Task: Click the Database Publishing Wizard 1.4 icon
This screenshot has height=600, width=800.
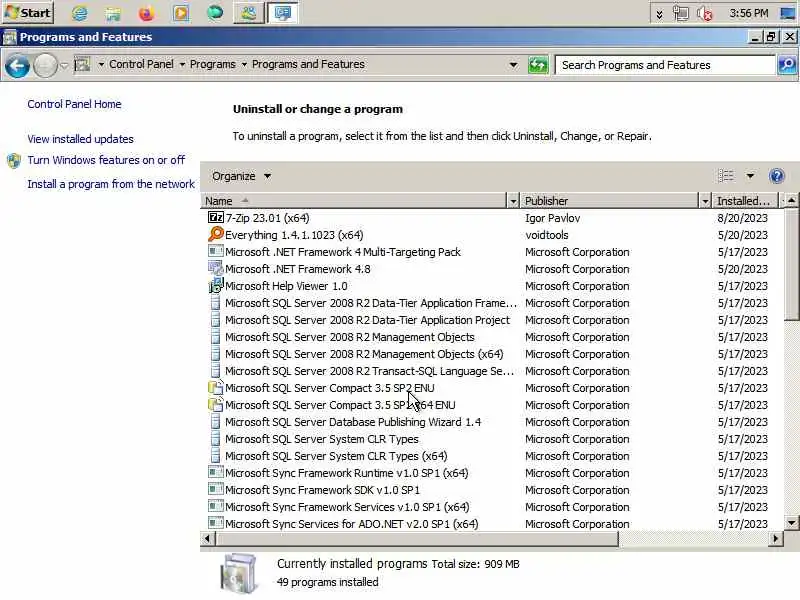Action: click(216, 421)
